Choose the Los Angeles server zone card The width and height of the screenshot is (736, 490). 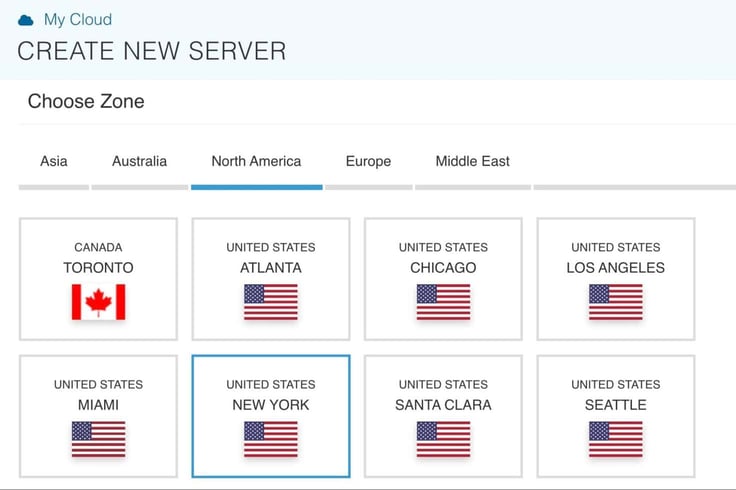pyautogui.click(x=616, y=279)
